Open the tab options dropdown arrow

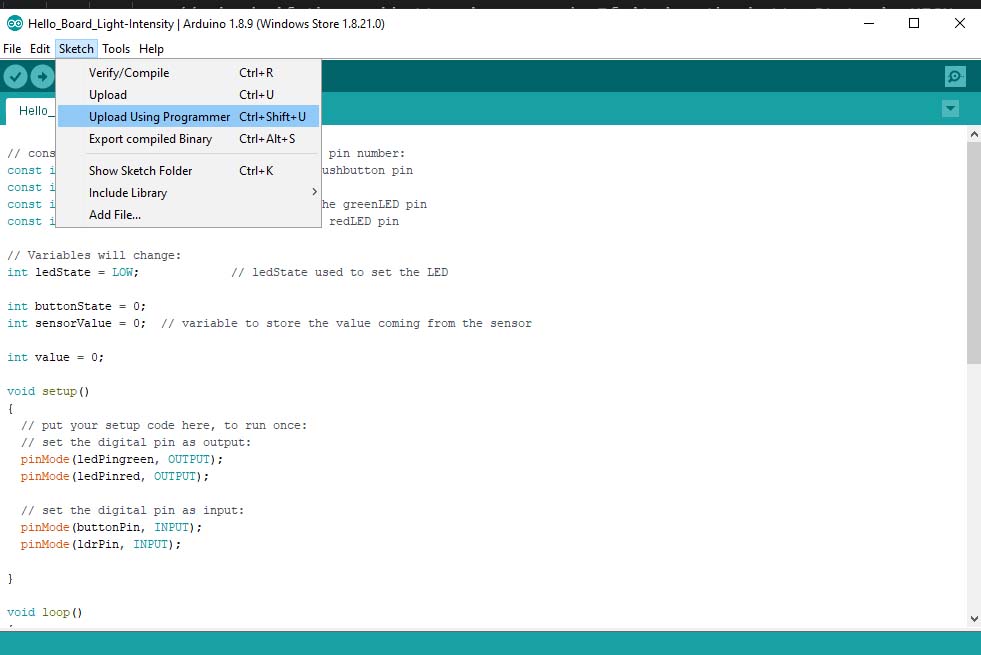tap(950, 109)
